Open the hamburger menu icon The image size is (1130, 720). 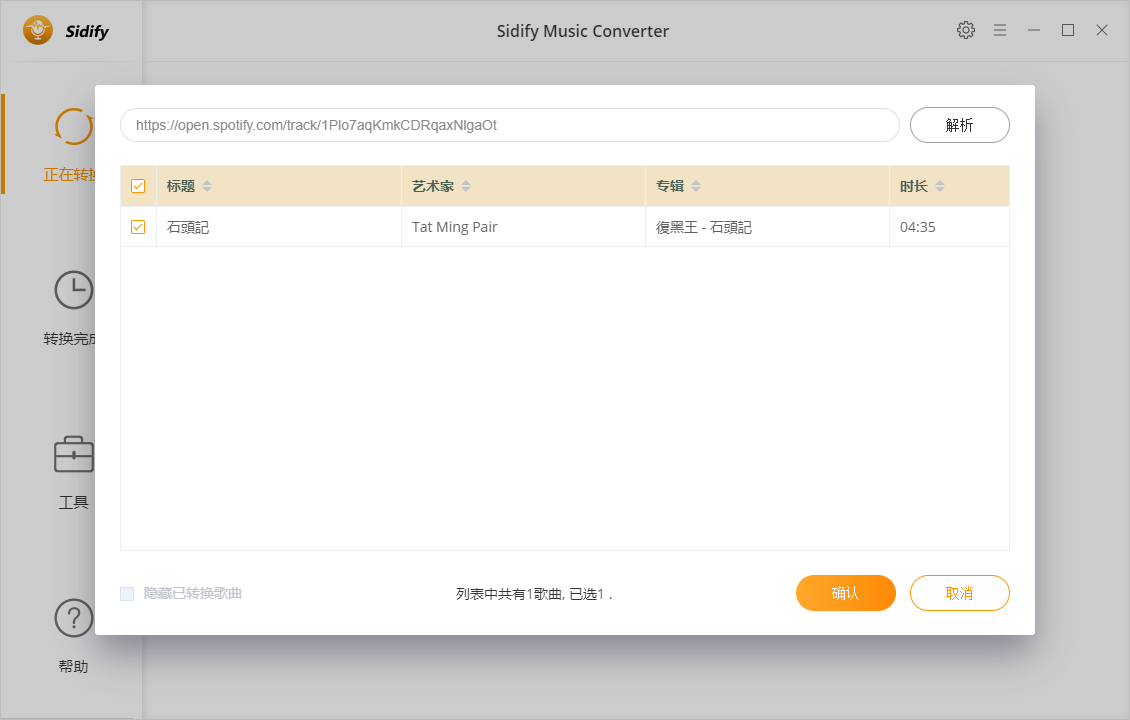(1000, 30)
